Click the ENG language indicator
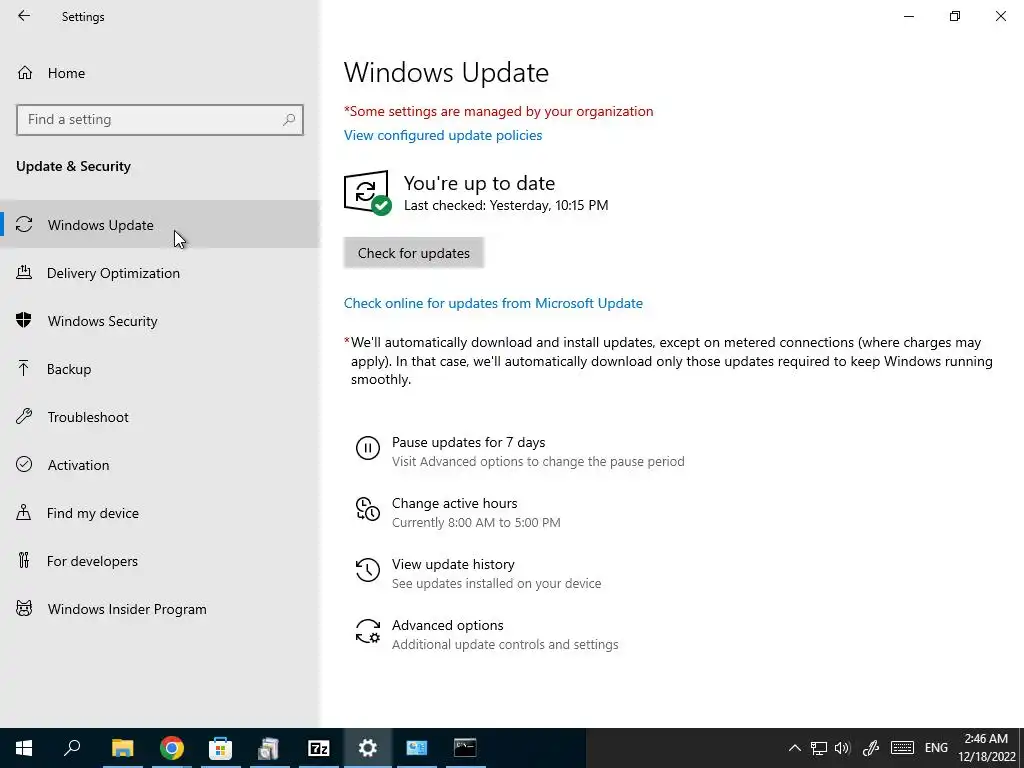 [936, 748]
